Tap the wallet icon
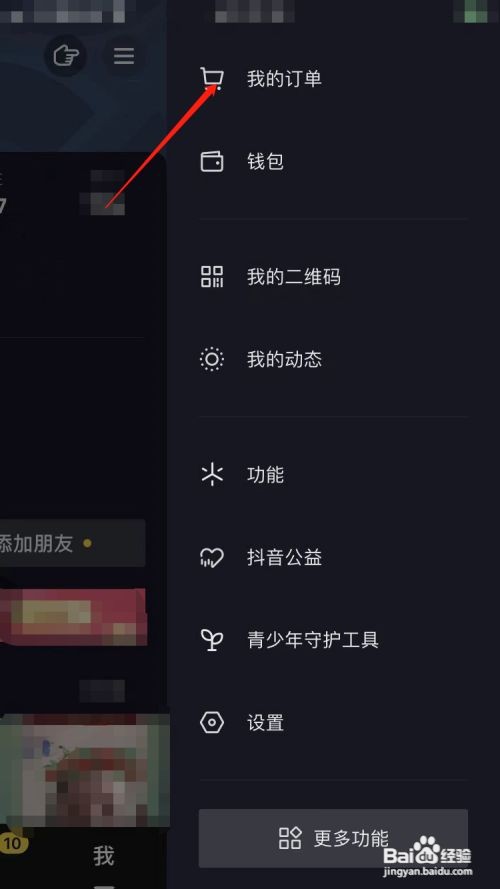Viewport: 500px width, 889px height. [212, 162]
